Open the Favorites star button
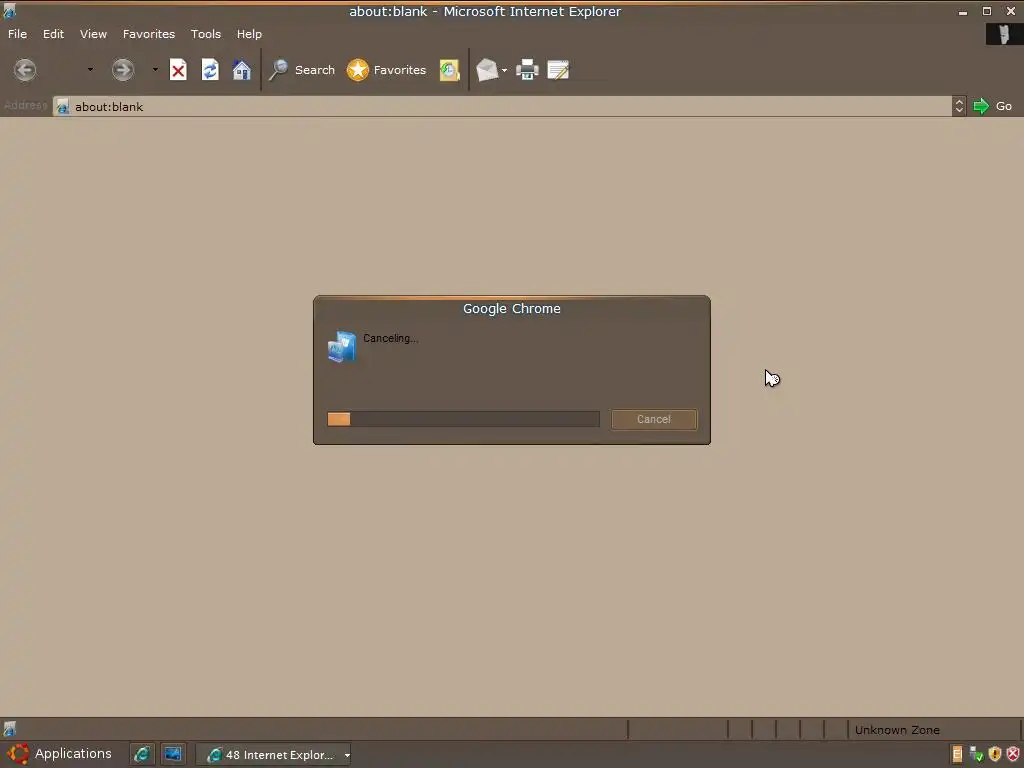1024x768 pixels. (386, 70)
